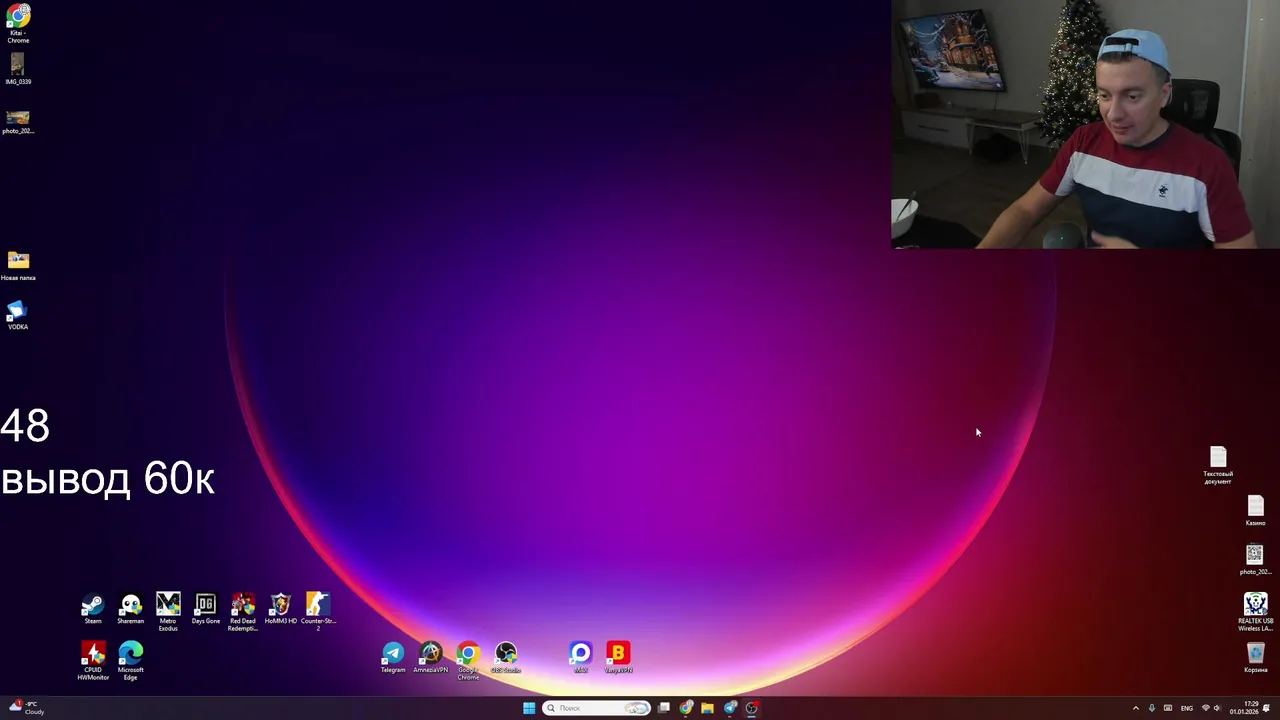Switch to OBS Studio in the taskbar
The width and height of the screenshot is (1280, 720).
click(x=752, y=708)
